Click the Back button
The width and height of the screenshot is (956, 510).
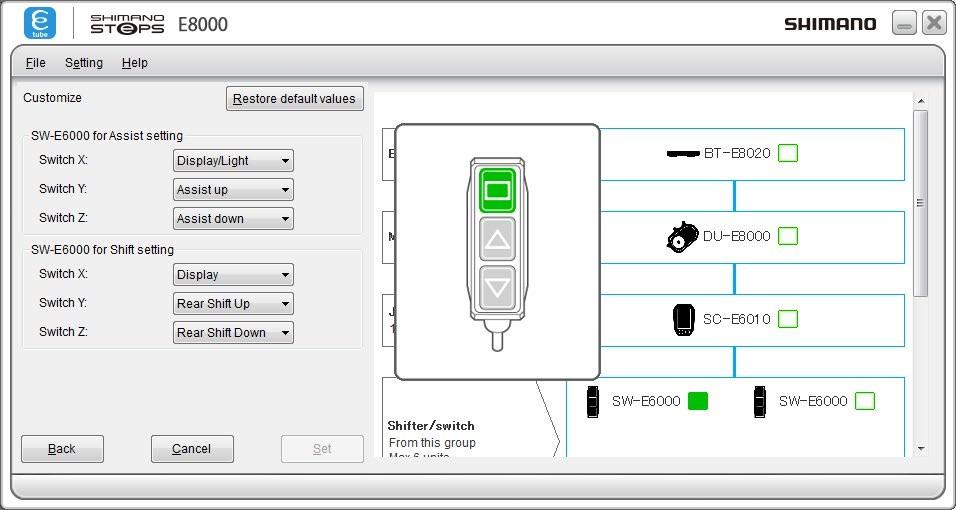pos(62,449)
